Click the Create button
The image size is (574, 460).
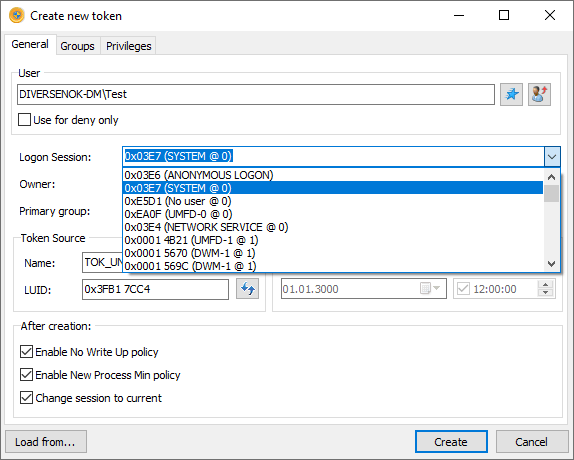451,442
